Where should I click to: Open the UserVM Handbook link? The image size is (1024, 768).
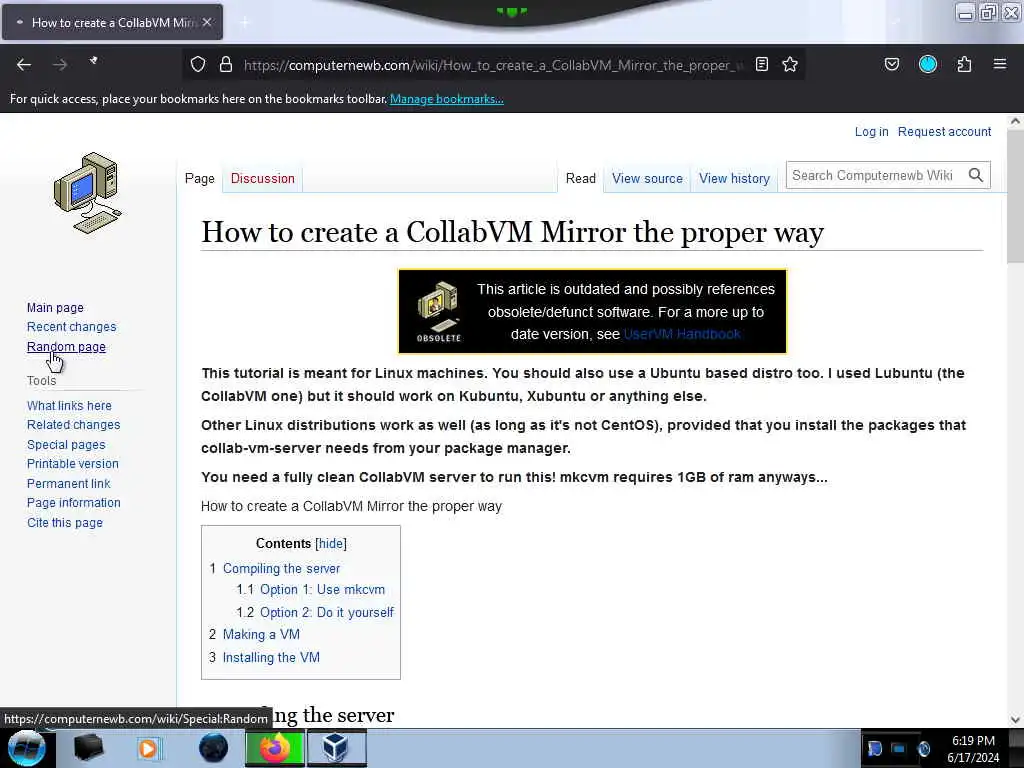682,334
